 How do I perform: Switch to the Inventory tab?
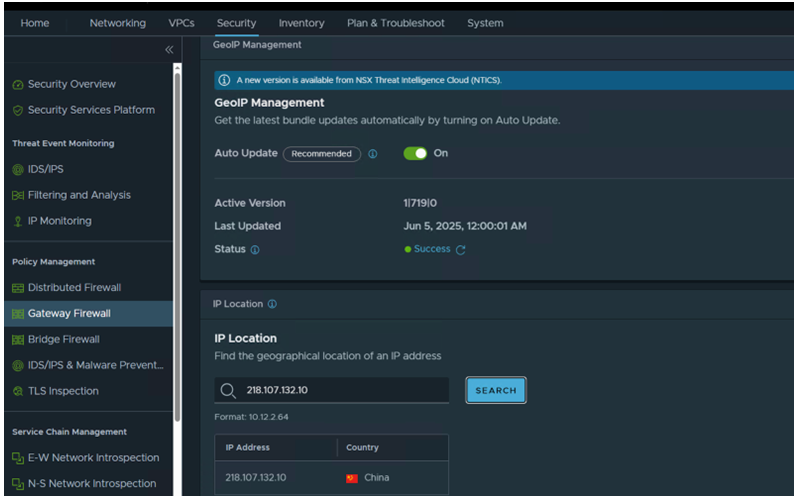pos(301,23)
